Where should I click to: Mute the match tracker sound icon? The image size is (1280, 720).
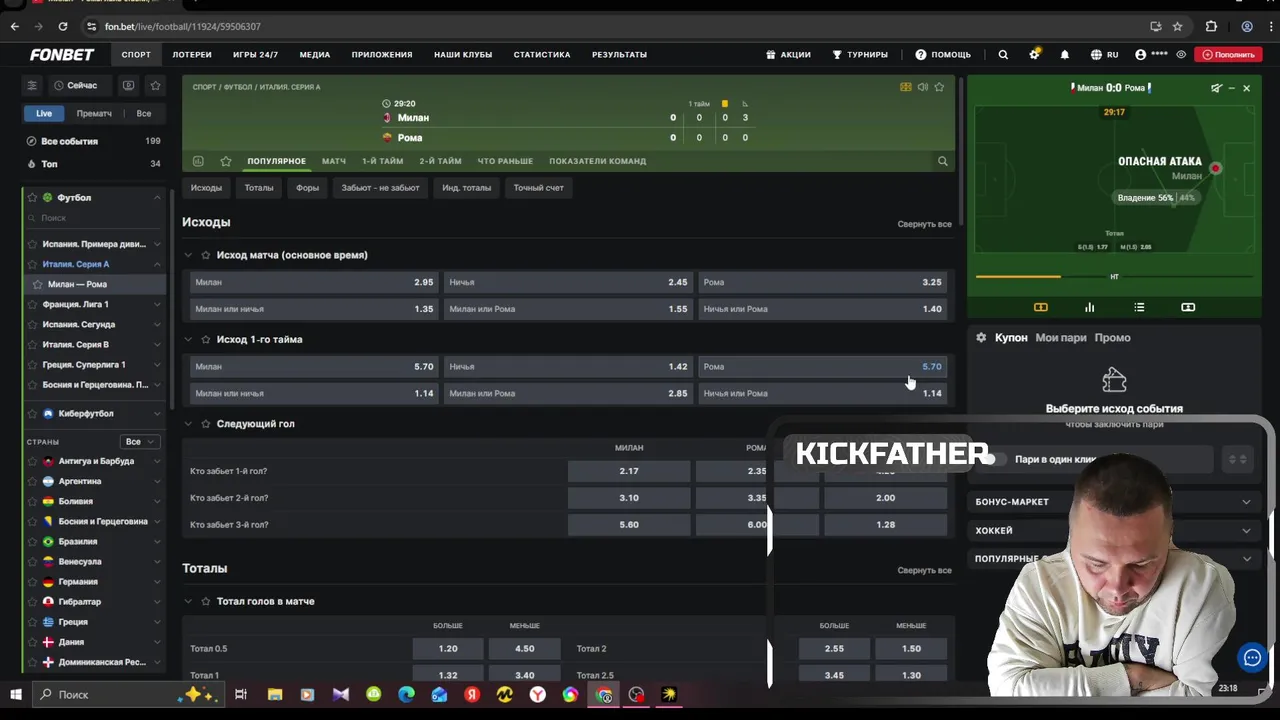1216,88
